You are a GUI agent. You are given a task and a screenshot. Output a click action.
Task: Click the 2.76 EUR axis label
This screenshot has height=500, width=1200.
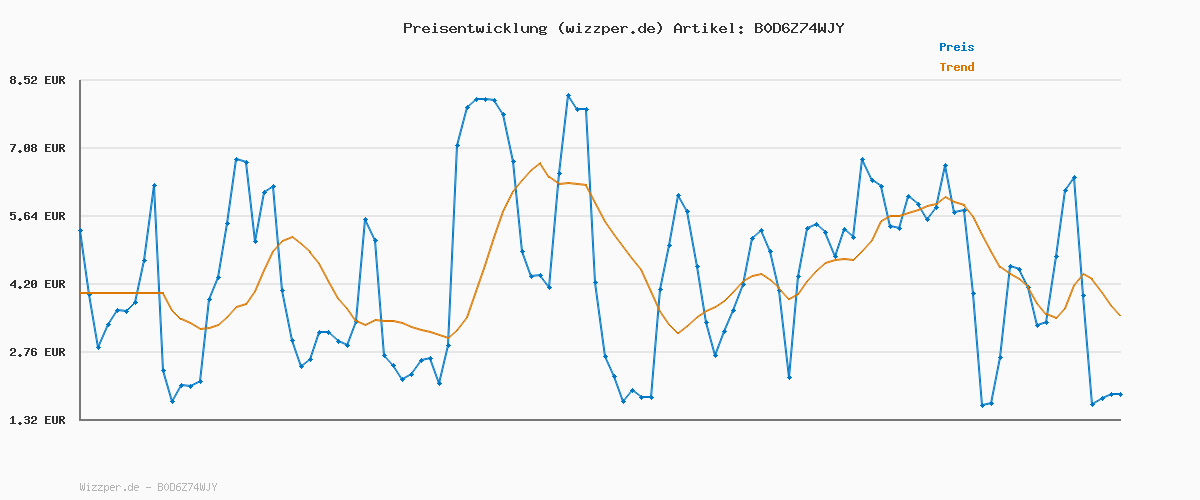coord(37,352)
